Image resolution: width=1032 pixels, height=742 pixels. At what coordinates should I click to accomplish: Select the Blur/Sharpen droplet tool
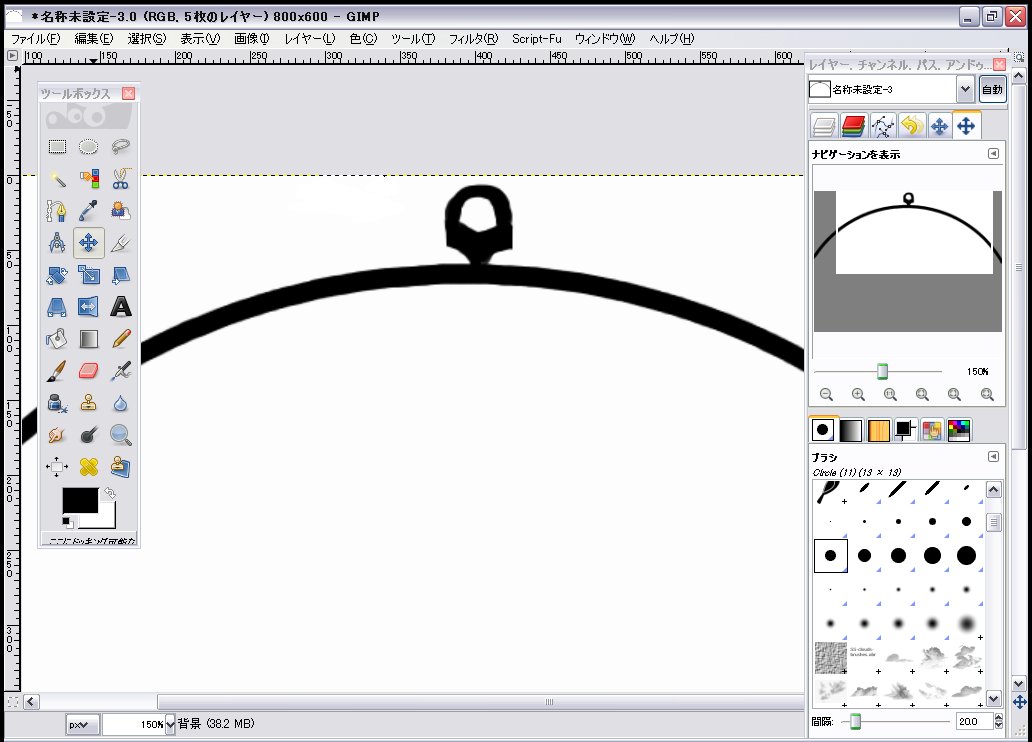point(120,403)
